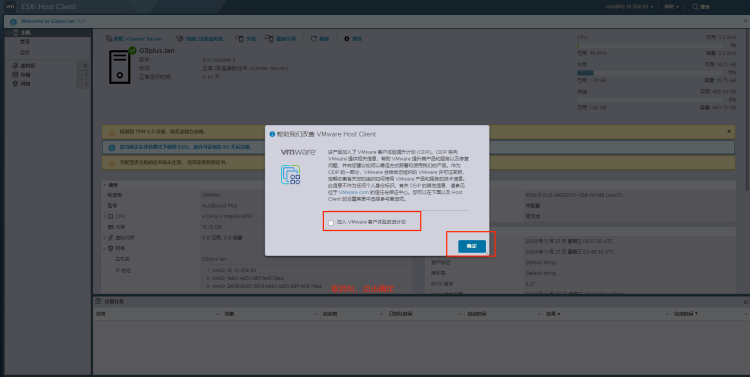
Task: Click the vm logo in top header
Action: pos(10,6)
